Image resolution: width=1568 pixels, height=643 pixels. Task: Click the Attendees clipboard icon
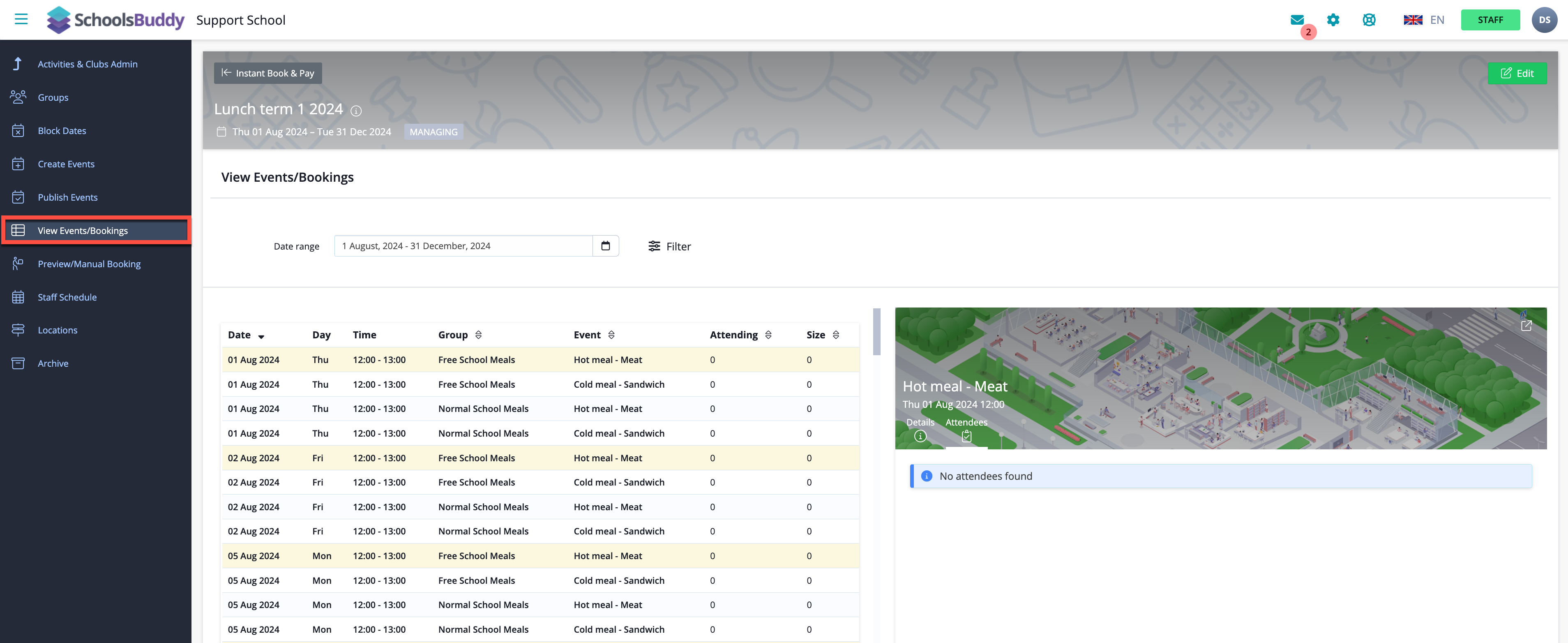[x=966, y=436]
